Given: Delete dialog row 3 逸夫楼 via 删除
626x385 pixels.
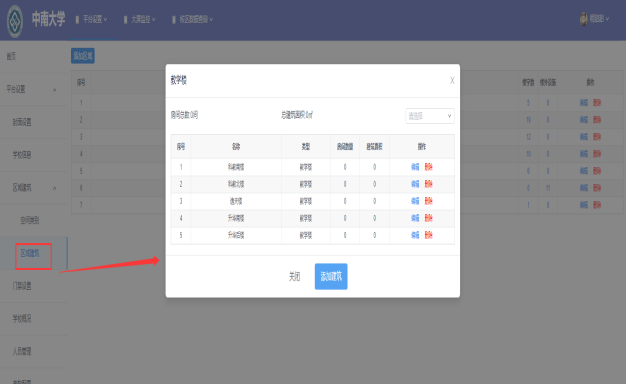Looking at the screenshot, I should (428, 201).
